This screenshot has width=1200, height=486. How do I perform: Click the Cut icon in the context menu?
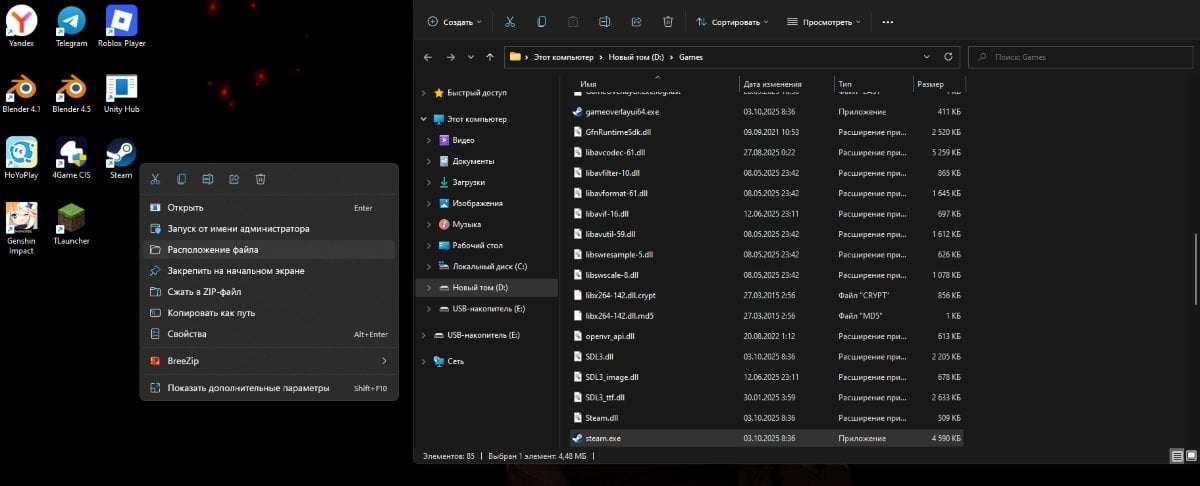155,179
